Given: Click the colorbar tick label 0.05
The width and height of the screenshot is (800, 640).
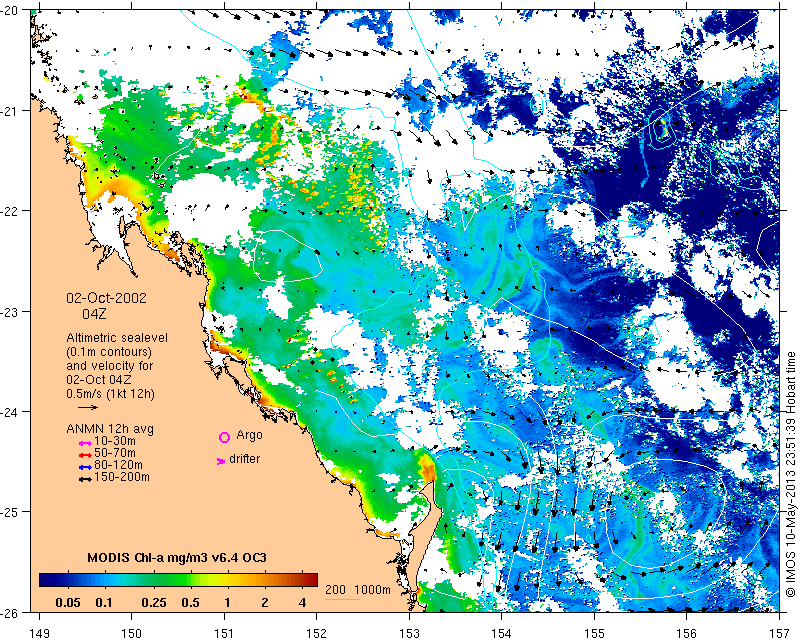Looking at the screenshot, I should click(68, 603).
